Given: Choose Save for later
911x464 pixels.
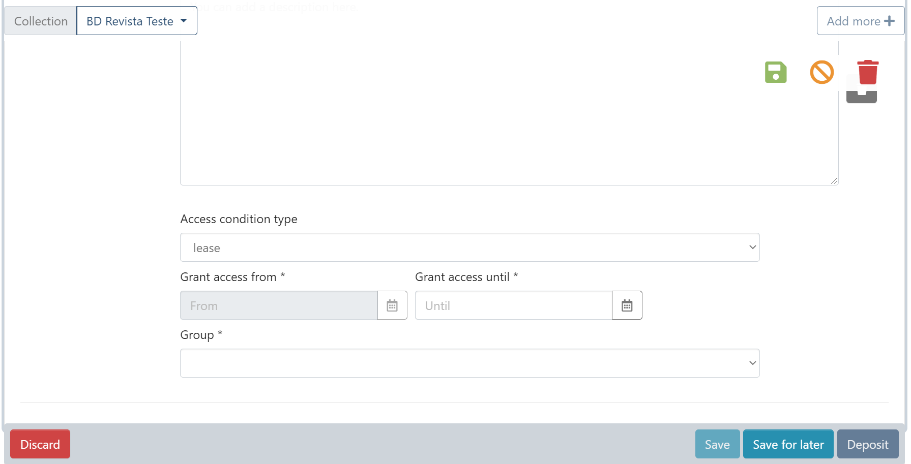Looking at the screenshot, I should pos(788,445).
